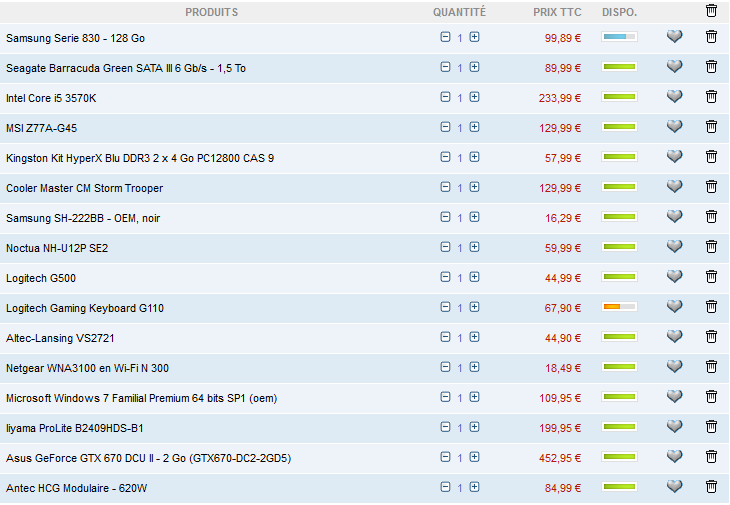
Task: Delete Antec HCG Modulaire 620W from cart
Action: [711, 487]
